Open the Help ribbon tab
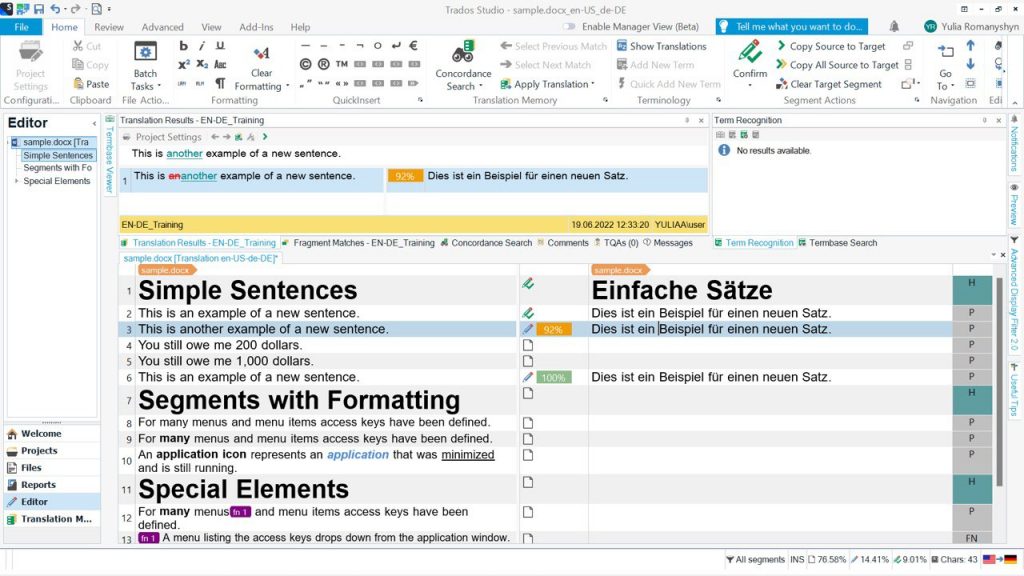 coord(300,27)
